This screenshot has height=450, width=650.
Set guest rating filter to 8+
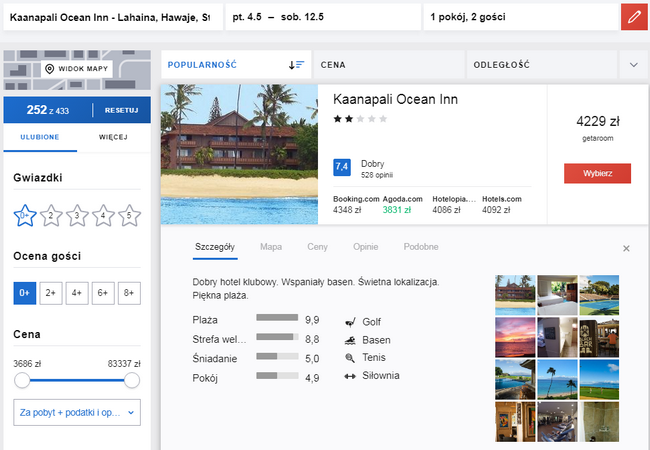click(128, 293)
